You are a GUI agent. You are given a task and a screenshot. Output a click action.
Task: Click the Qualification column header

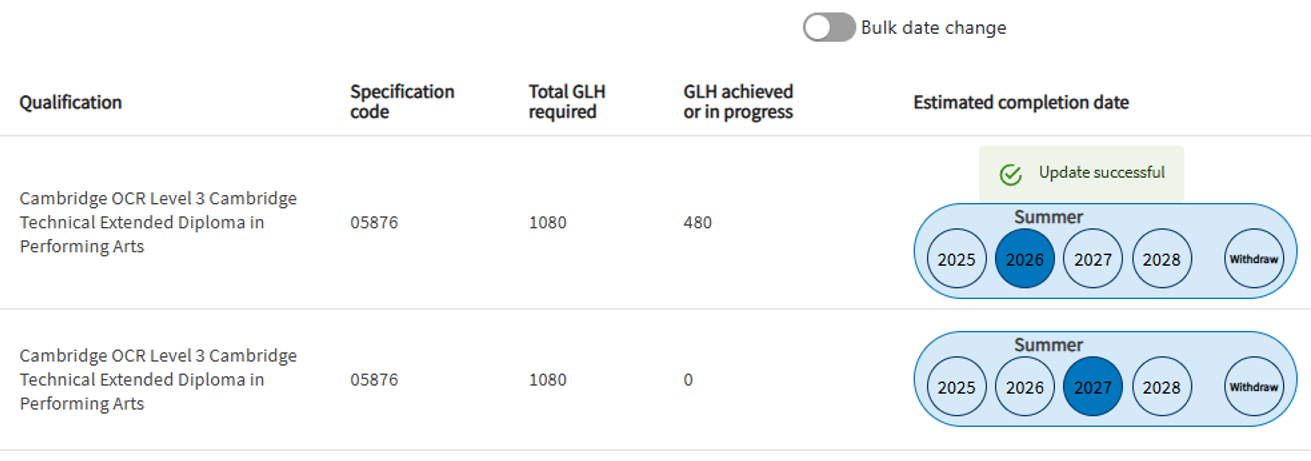click(71, 102)
